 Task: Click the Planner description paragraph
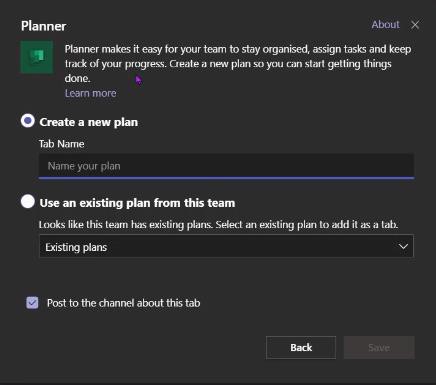[x=238, y=64]
